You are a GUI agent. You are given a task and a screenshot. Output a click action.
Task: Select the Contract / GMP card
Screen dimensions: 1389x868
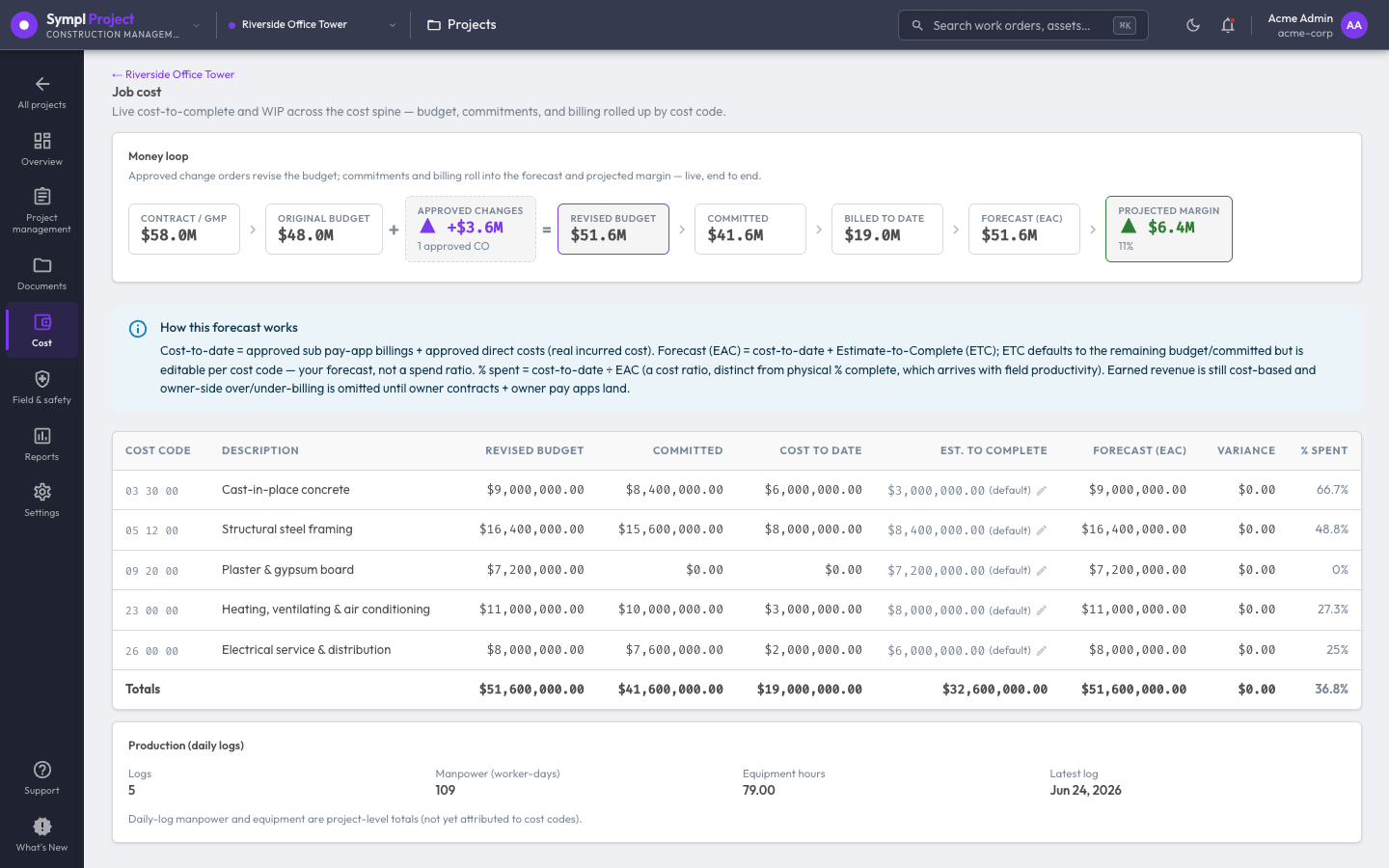tap(184, 229)
